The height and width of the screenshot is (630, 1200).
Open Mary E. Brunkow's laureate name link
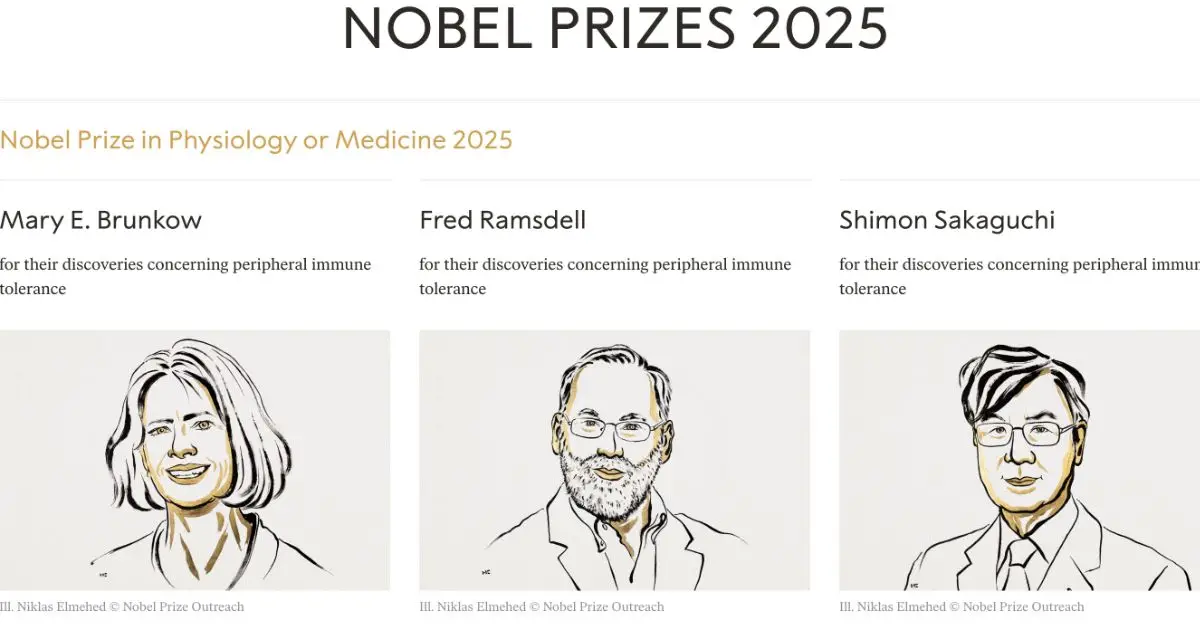(101, 220)
